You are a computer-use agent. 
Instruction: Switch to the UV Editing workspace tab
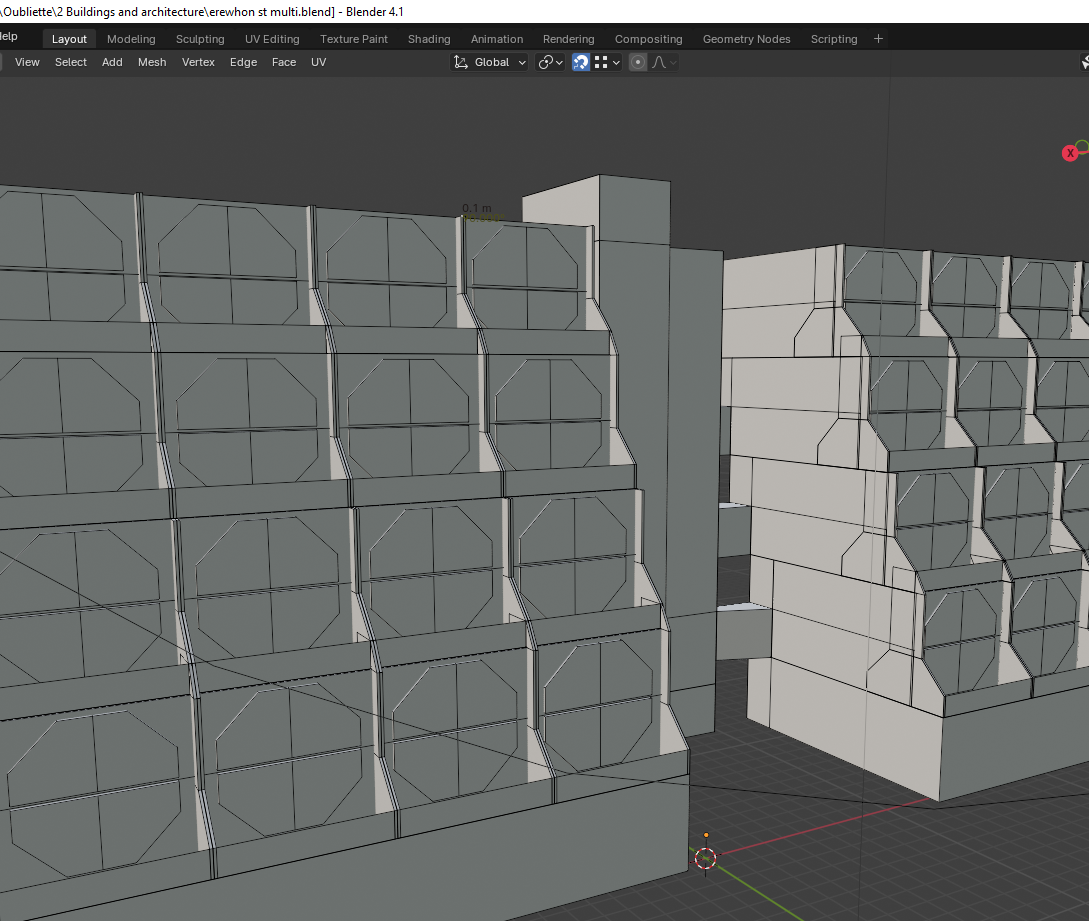click(x=272, y=39)
